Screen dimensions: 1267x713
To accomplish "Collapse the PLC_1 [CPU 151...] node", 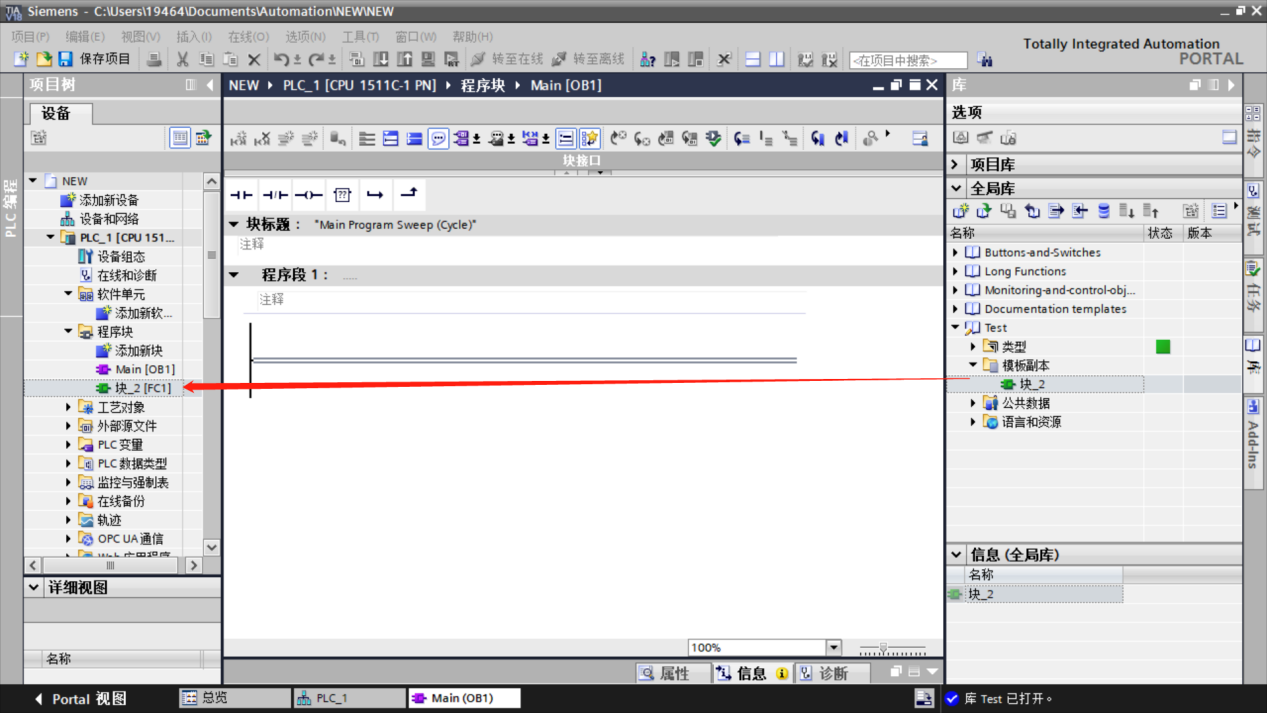I will tap(51, 238).
